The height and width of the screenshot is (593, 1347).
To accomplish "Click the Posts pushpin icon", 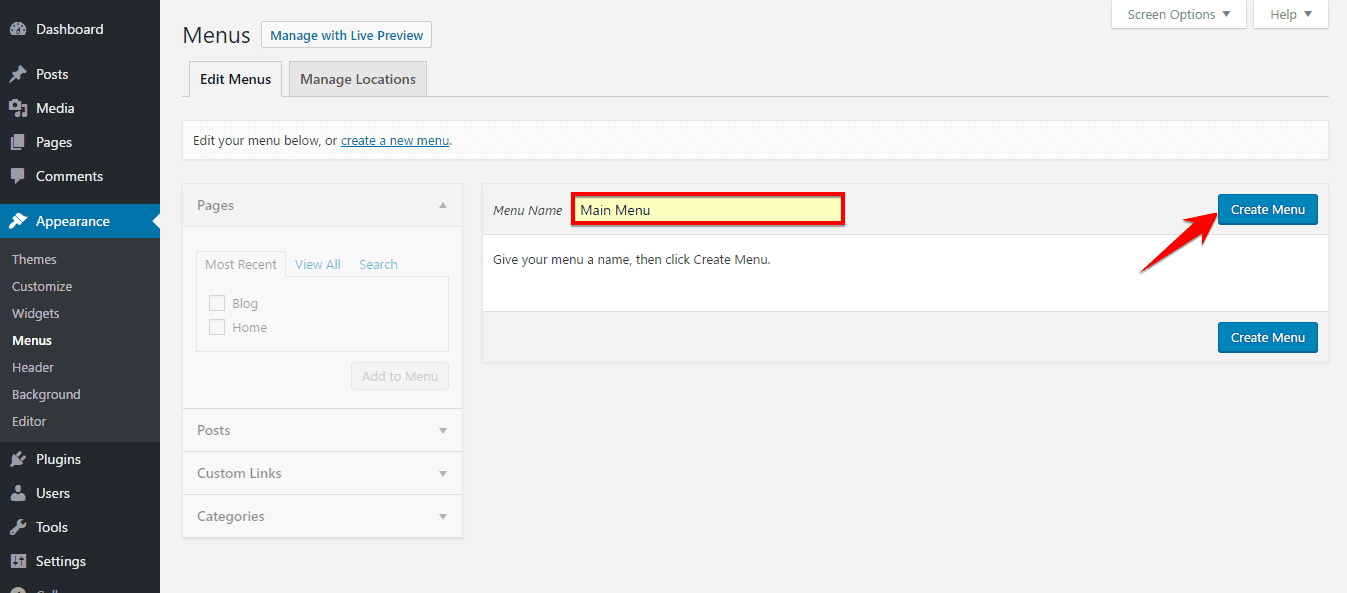I will click(x=18, y=74).
